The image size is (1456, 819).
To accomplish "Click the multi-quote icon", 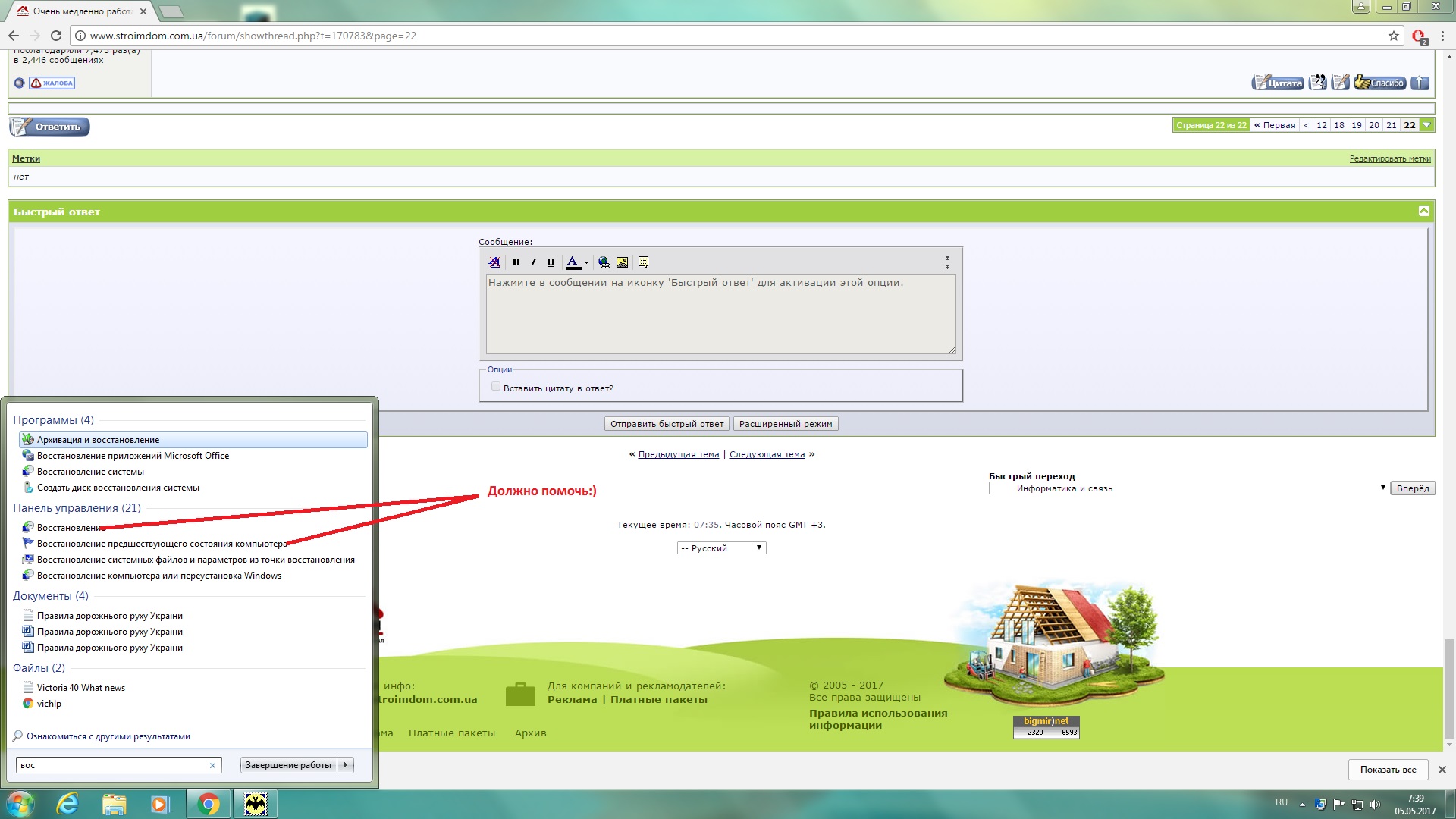I will (x=1318, y=83).
